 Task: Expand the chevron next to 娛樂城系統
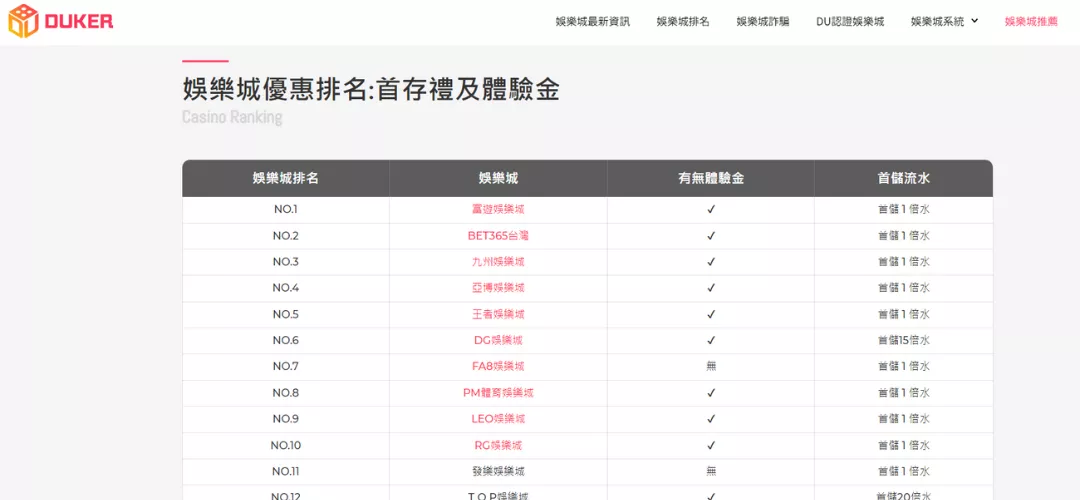(975, 21)
